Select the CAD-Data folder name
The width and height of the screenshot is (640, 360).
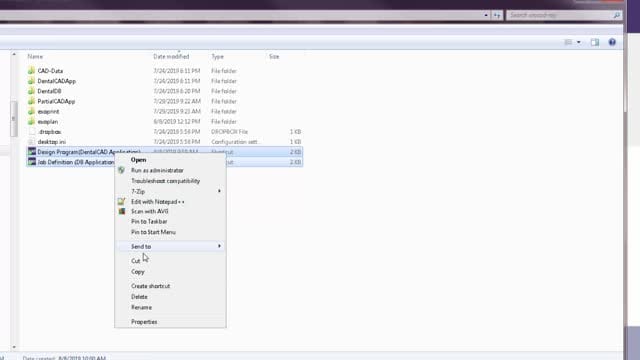[x=50, y=71]
